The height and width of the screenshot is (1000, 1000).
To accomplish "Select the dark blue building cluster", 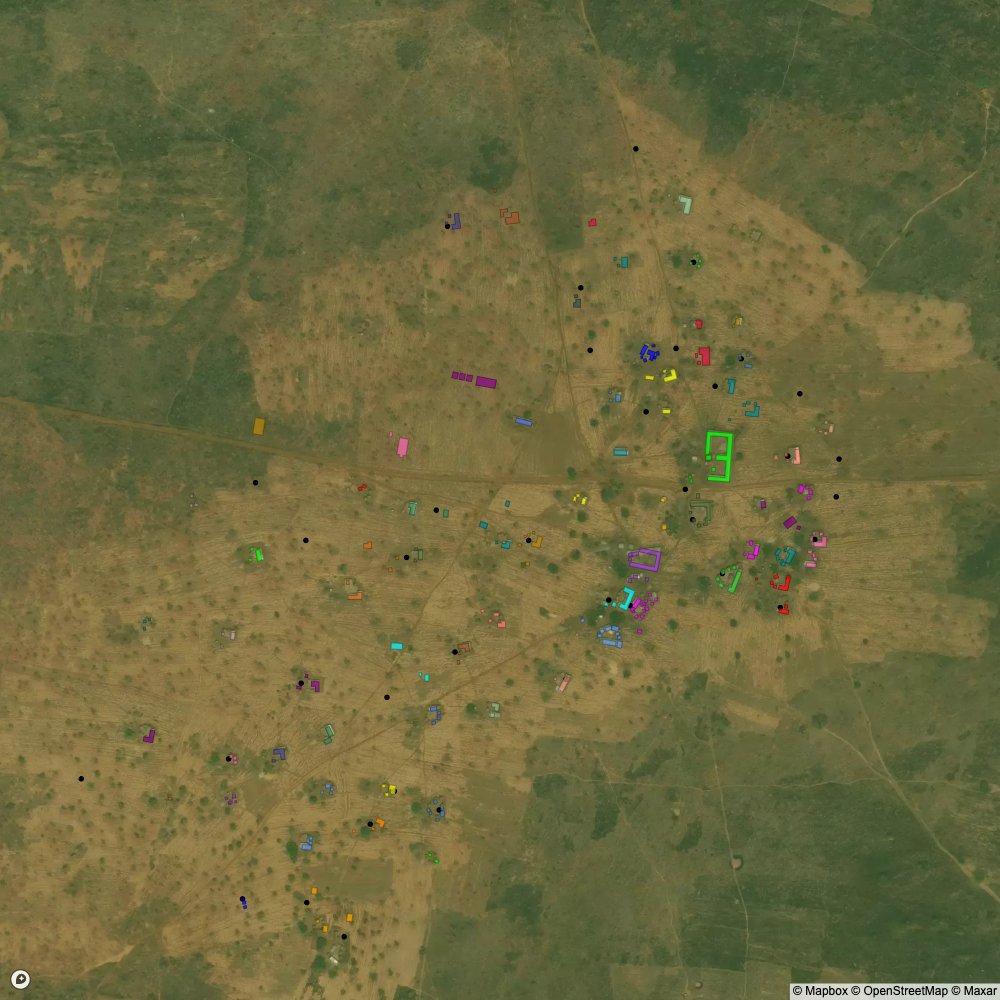I will pyautogui.click(x=649, y=352).
